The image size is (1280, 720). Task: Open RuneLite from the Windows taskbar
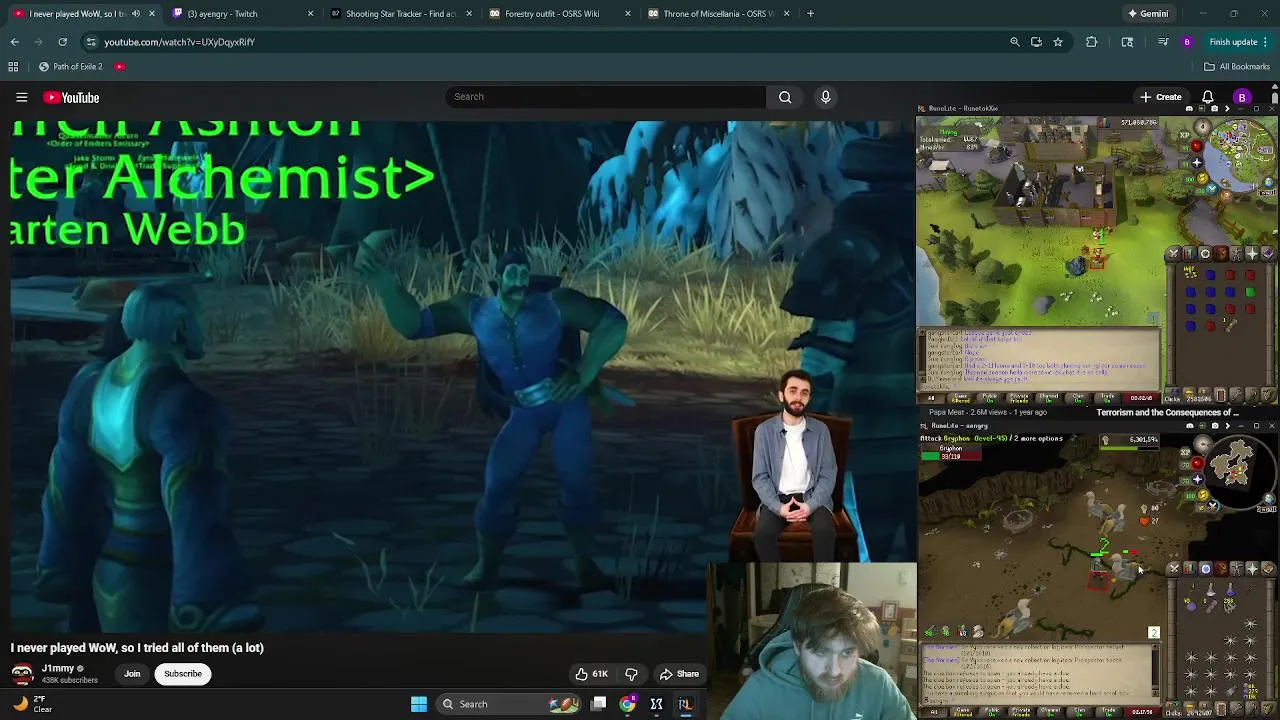pyautogui.click(x=685, y=704)
